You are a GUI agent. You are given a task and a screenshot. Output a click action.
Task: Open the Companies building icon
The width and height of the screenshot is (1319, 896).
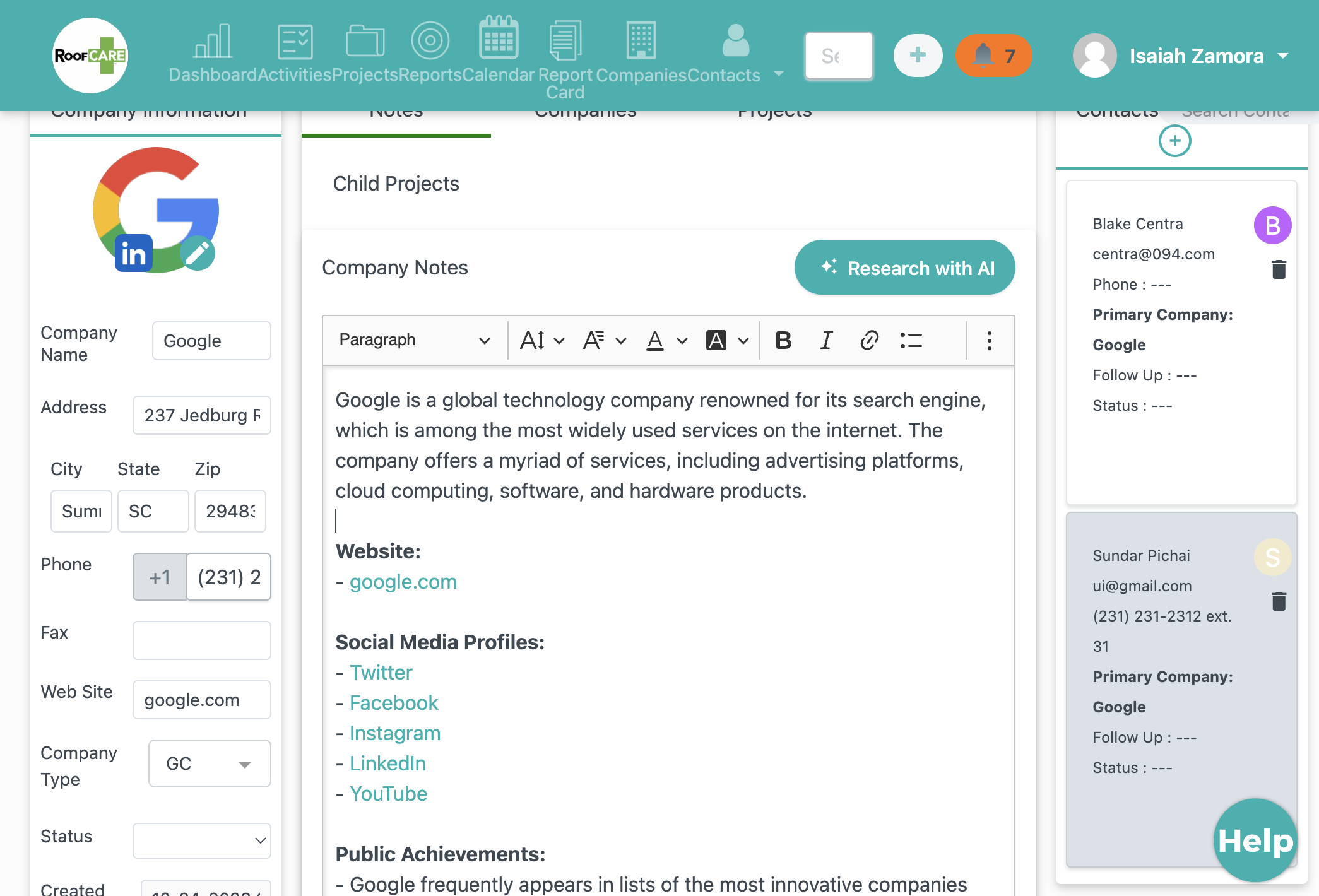tap(641, 40)
